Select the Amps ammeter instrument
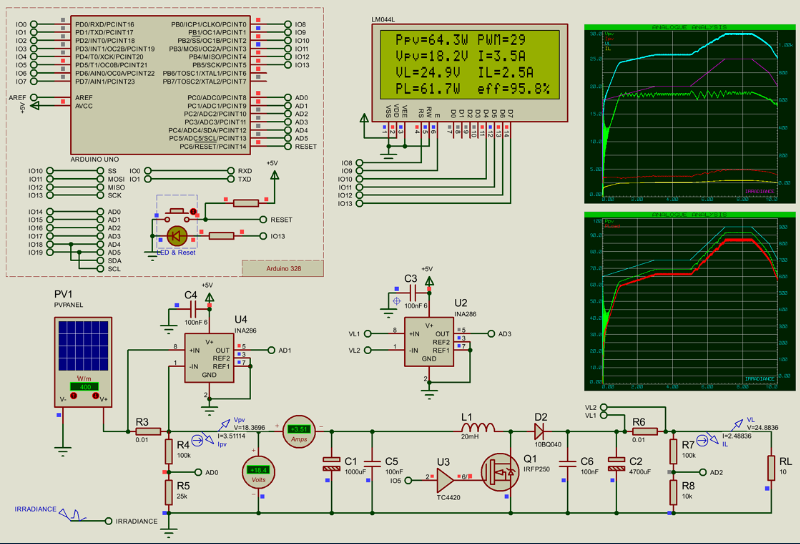Screen dimensions: 800x544 pos(299,432)
